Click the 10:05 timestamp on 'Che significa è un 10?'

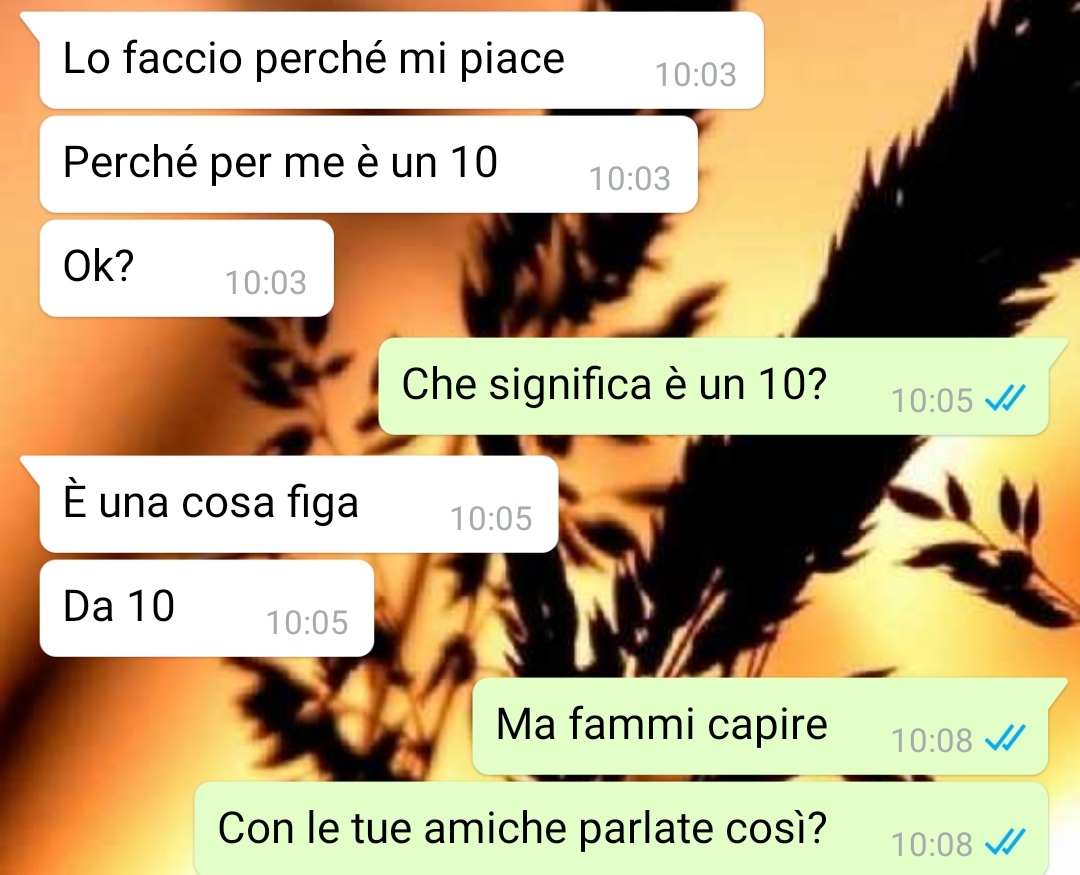[932, 400]
